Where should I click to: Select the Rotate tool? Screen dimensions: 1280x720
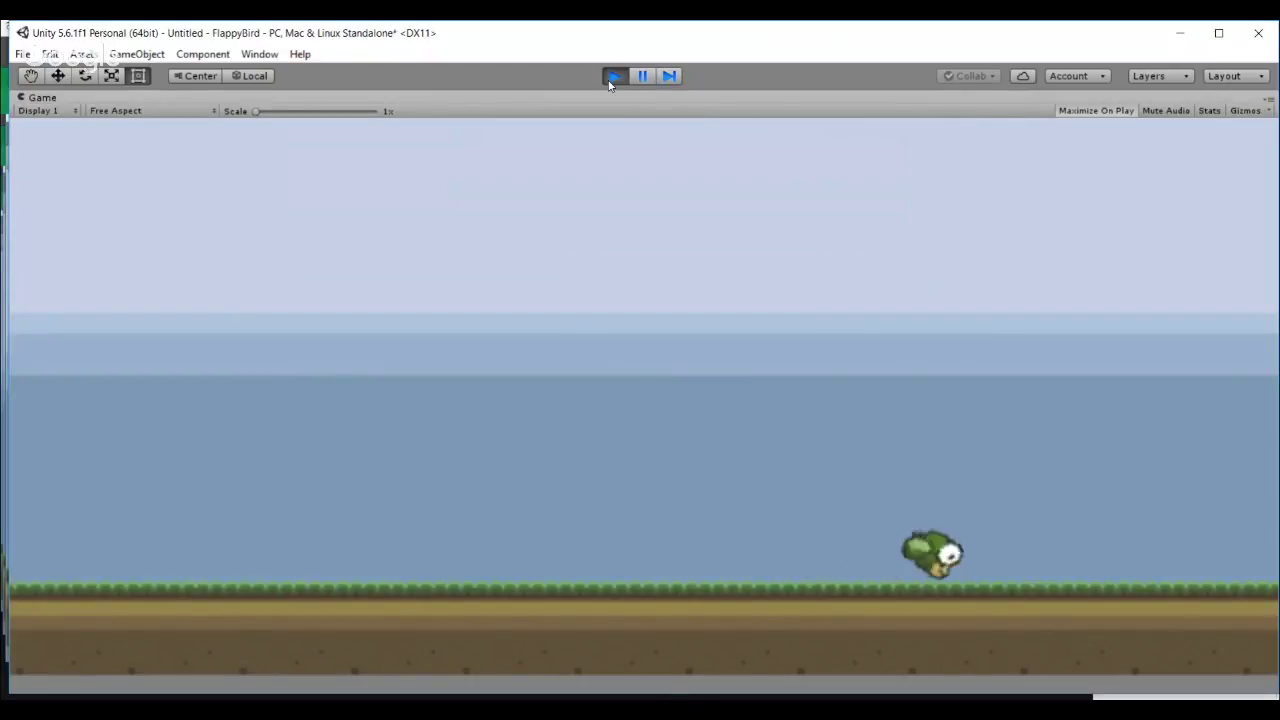pyautogui.click(x=84, y=76)
